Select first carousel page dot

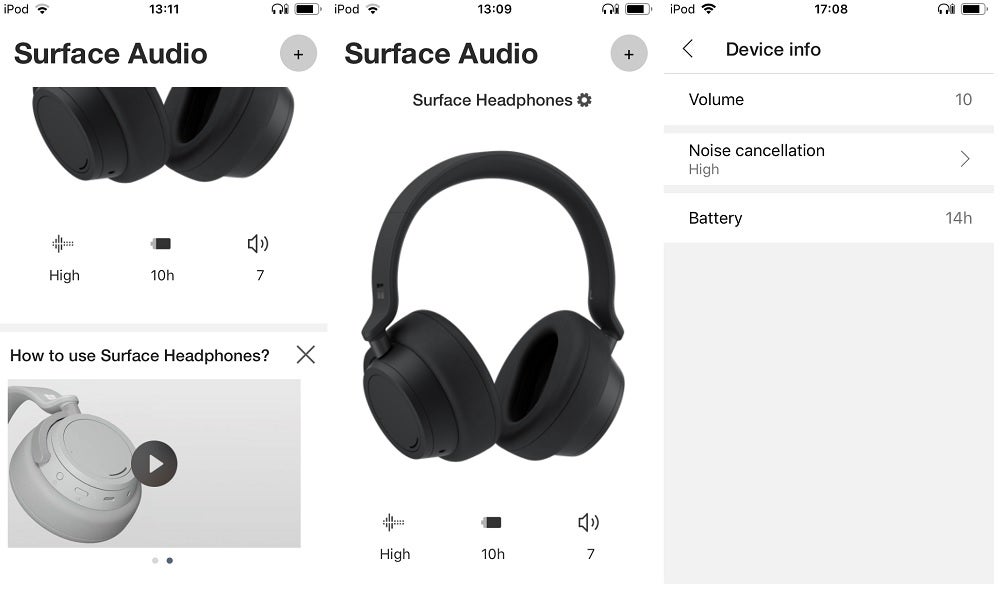click(x=155, y=560)
